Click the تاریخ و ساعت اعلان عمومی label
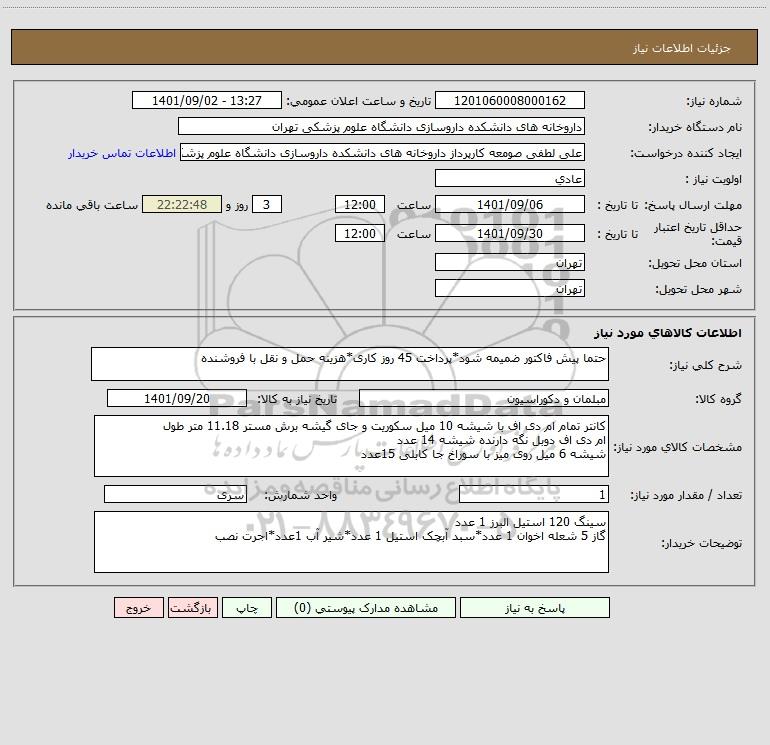Viewport: 770px width, 745px height. [358, 101]
